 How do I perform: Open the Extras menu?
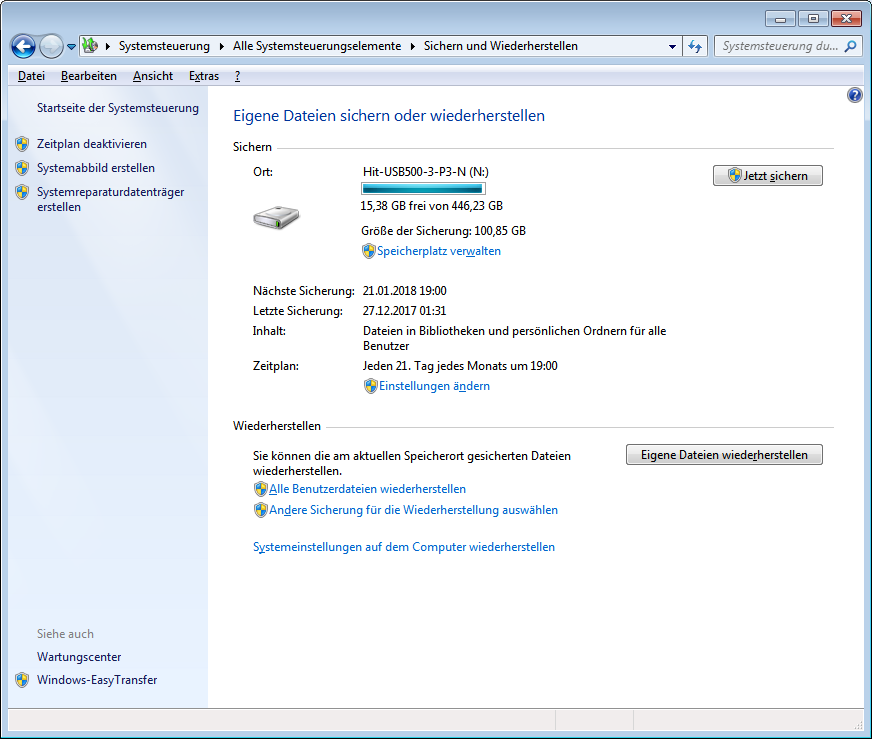point(203,76)
